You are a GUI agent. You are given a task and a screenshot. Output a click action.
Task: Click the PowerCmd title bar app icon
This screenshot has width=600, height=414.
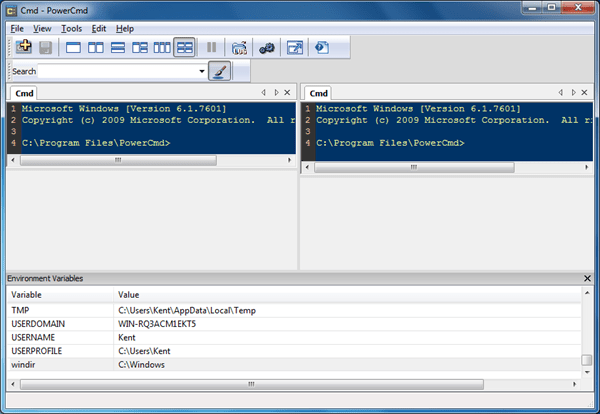[11, 11]
